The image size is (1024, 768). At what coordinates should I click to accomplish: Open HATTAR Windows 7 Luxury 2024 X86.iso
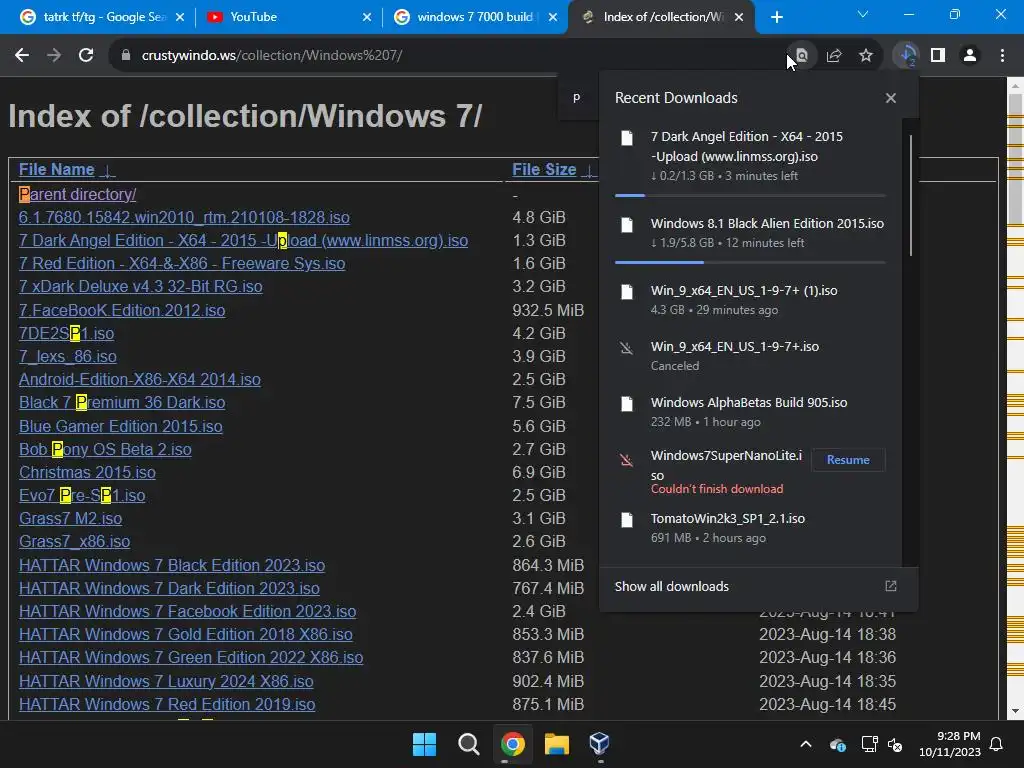point(167,681)
